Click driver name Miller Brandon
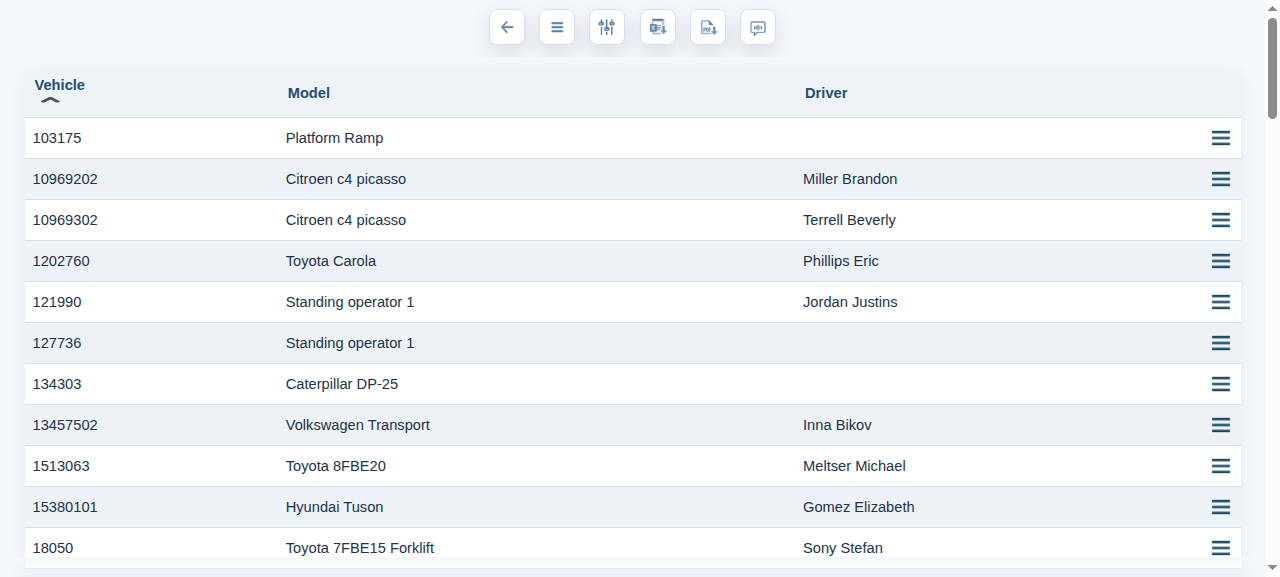The image size is (1280, 577). tap(850, 179)
